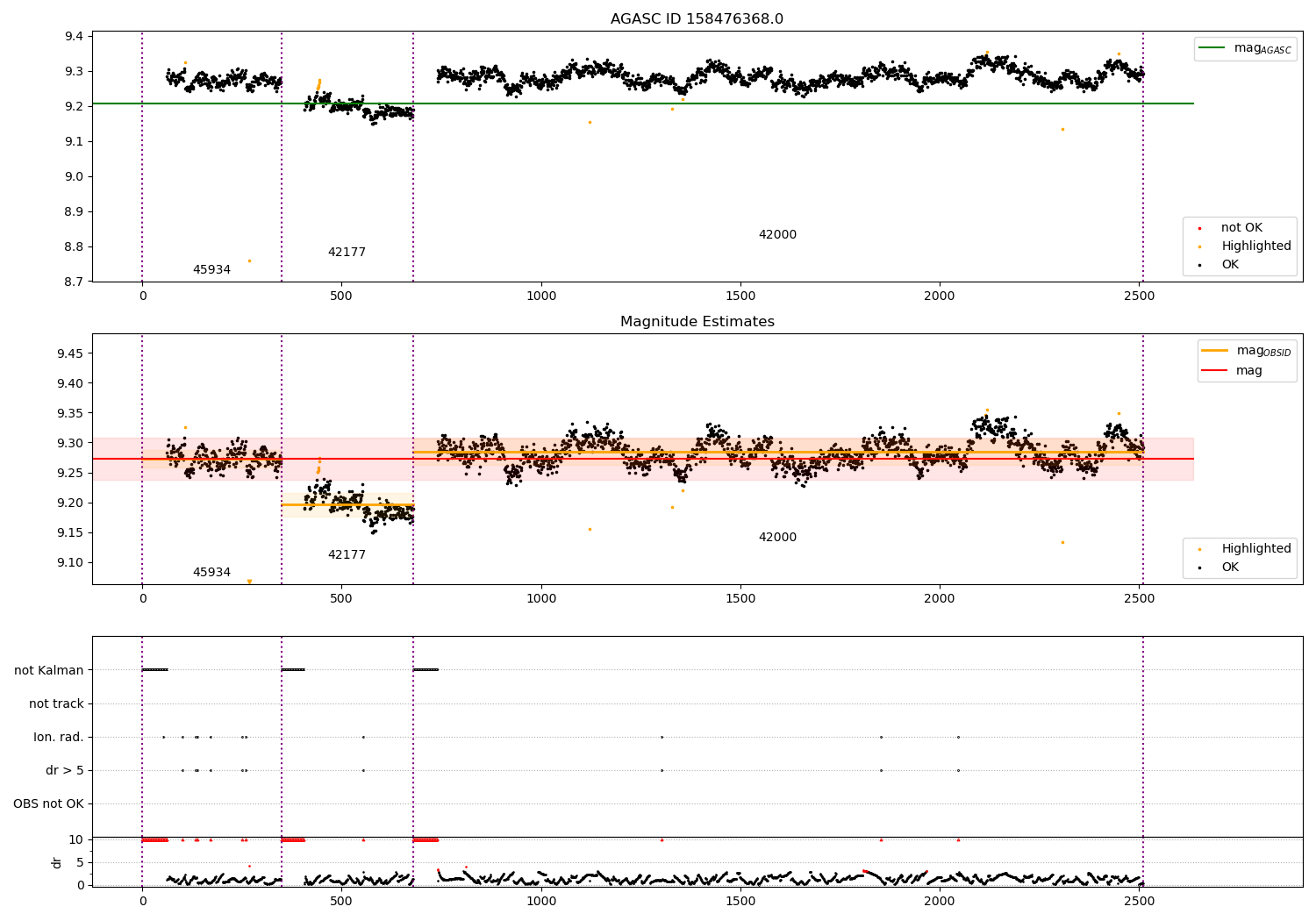Select the orange mag OBSID legend line swatch
Screen dimensions: 1316x921
(x=1214, y=351)
